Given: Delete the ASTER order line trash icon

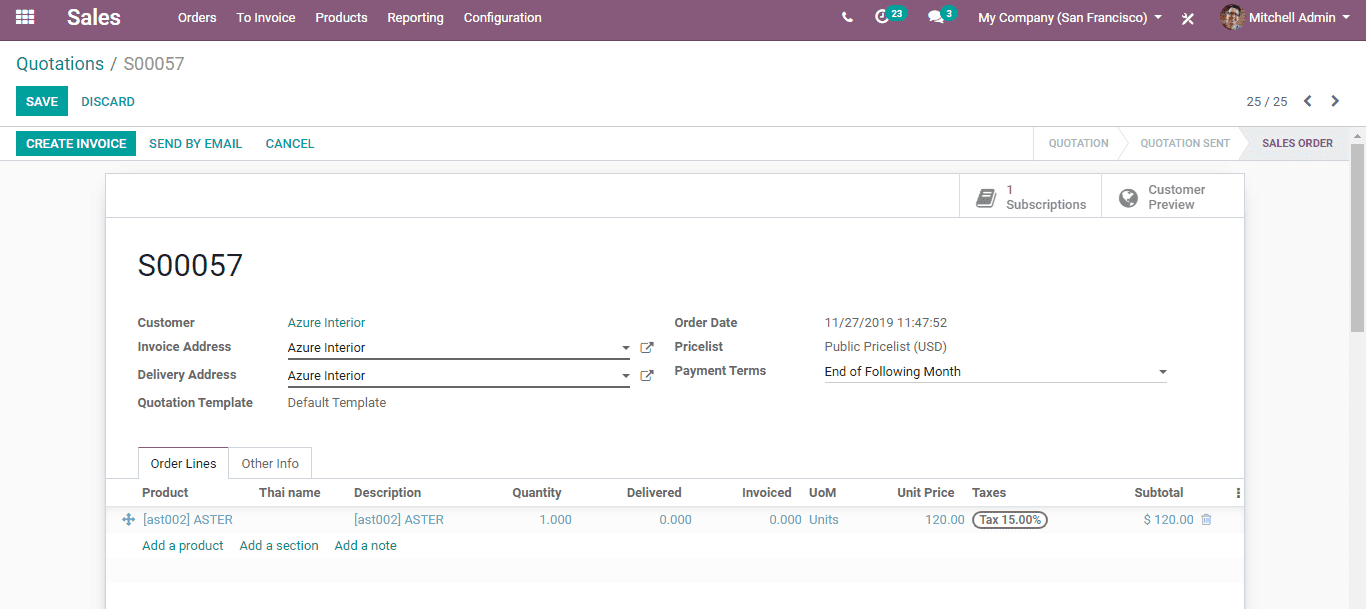Looking at the screenshot, I should tap(1206, 520).
